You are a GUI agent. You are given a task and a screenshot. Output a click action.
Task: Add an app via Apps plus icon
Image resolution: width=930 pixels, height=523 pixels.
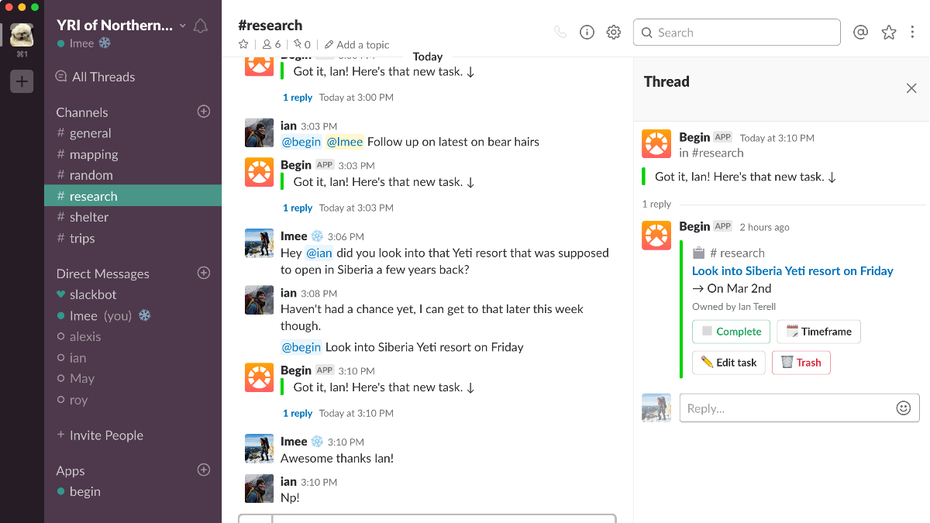[x=203, y=470]
